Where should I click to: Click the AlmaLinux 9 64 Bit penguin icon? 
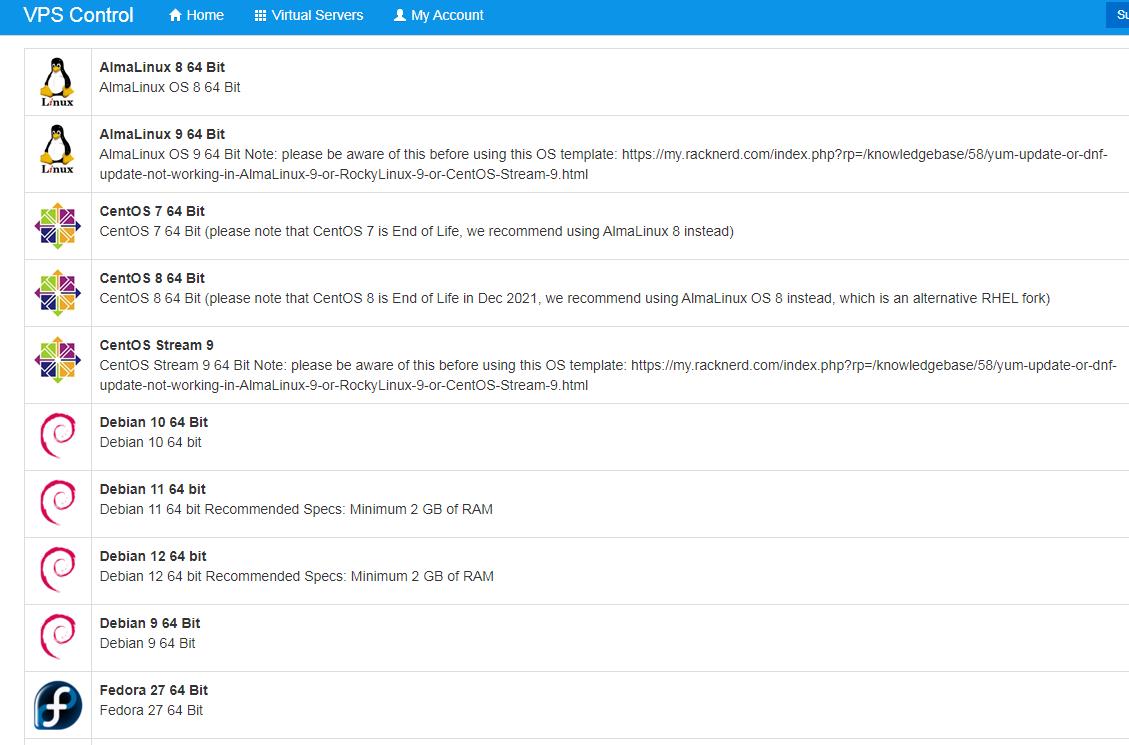pyautogui.click(x=58, y=149)
